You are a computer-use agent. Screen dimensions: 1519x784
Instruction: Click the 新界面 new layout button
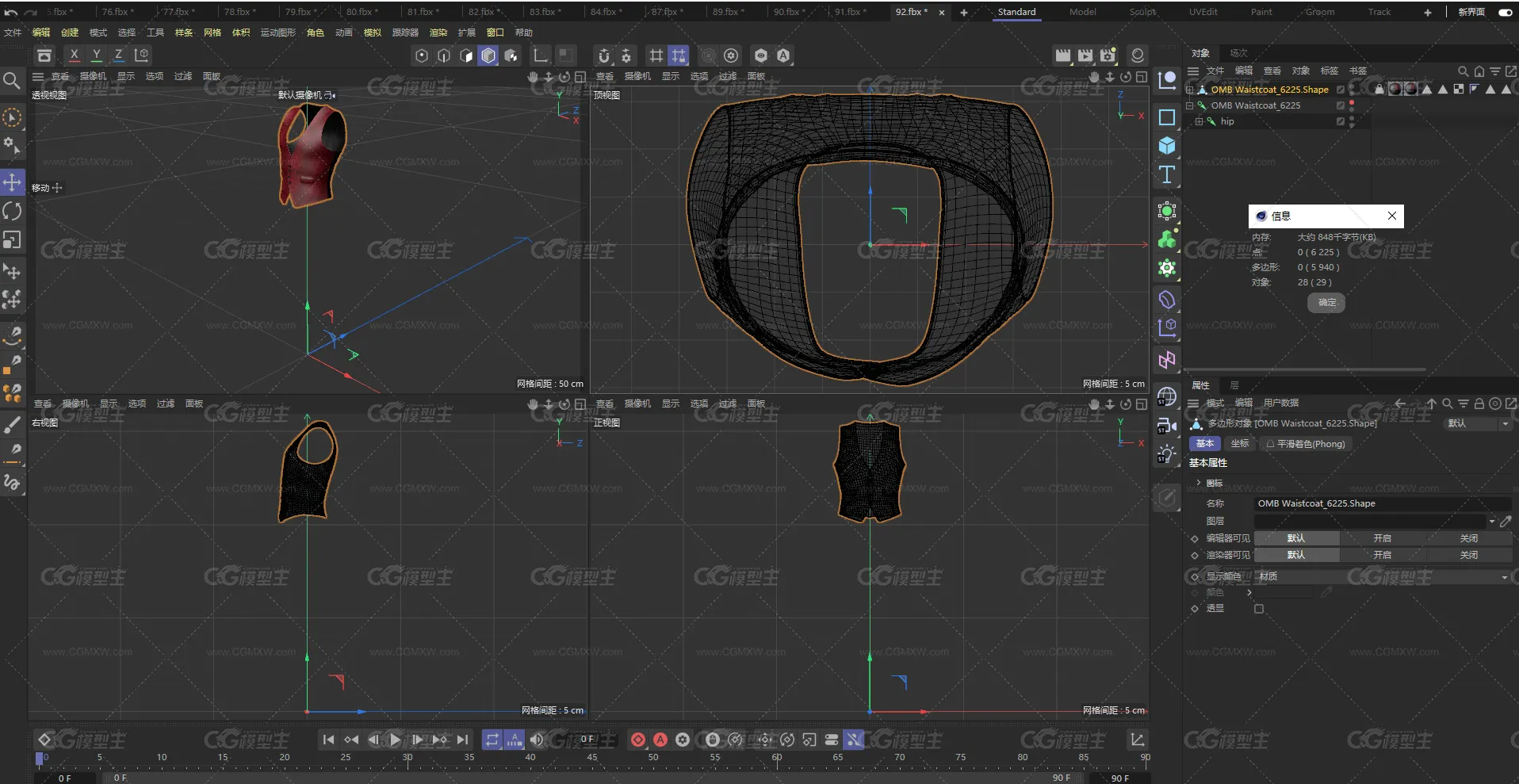(x=1471, y=12)
